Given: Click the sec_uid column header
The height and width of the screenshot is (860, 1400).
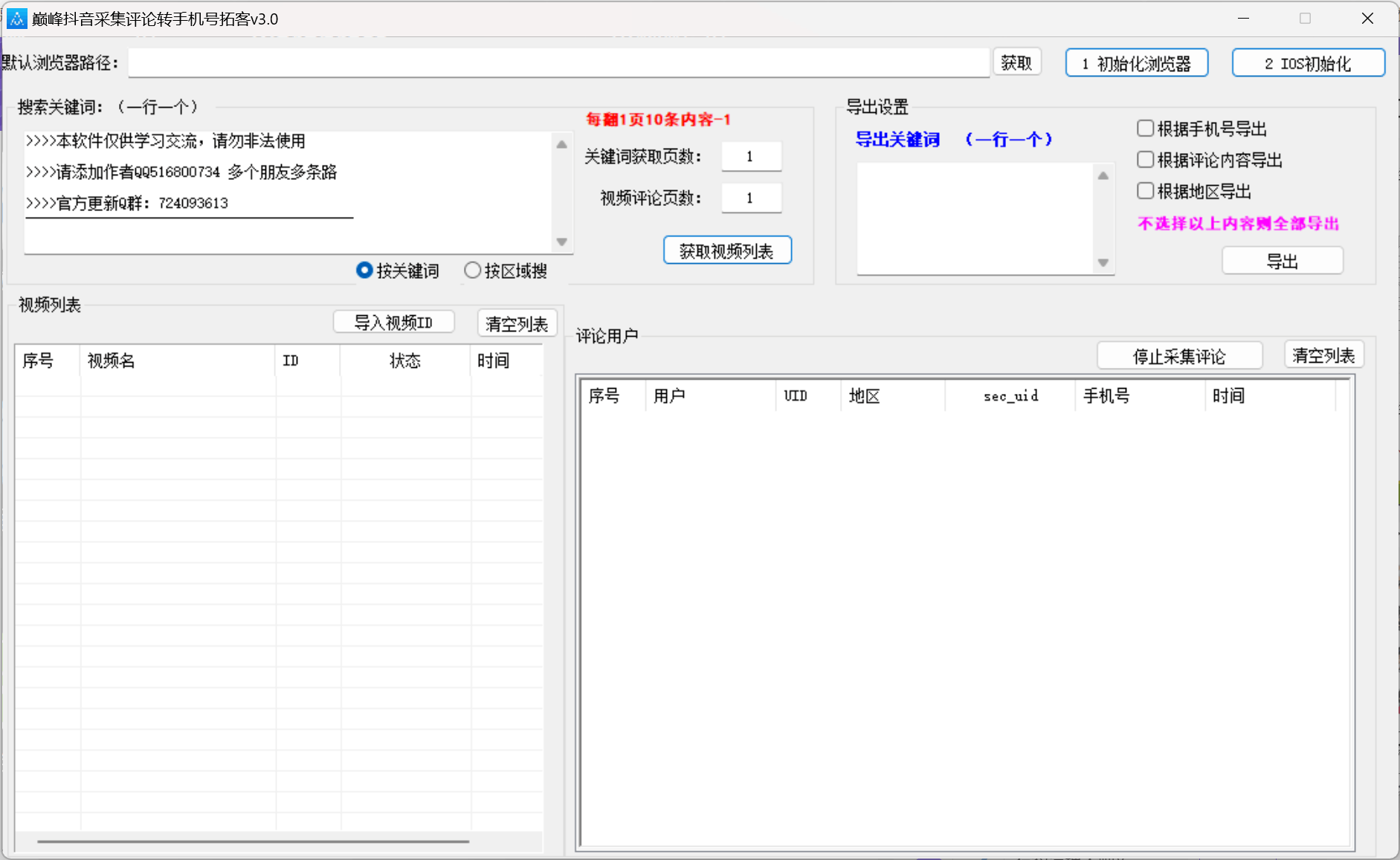Looking at the screenshot, I should (x=1010, y=396).
